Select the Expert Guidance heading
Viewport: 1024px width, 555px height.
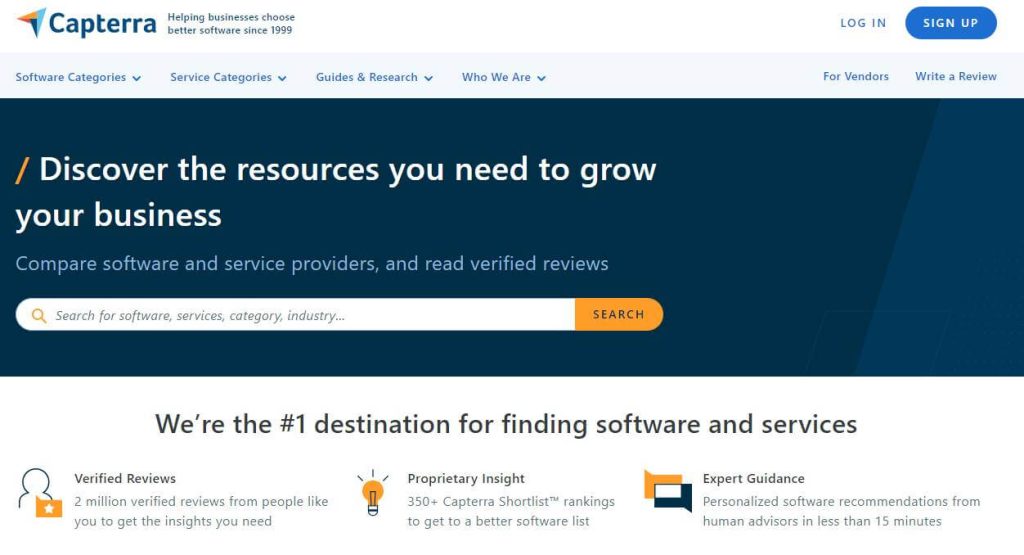coord(754,479)
